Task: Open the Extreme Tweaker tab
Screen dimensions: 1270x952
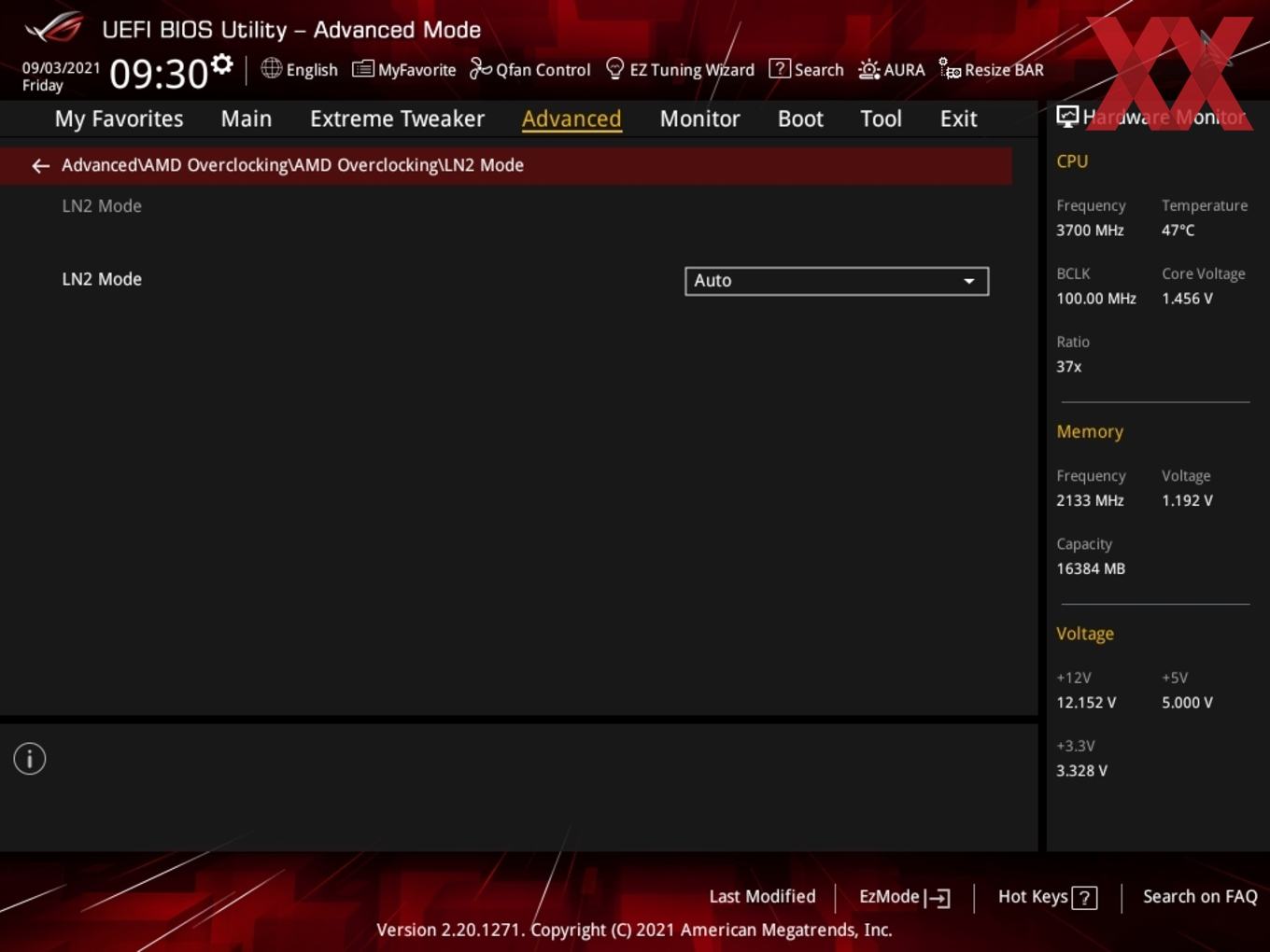Action: click(x=397, y=119)
